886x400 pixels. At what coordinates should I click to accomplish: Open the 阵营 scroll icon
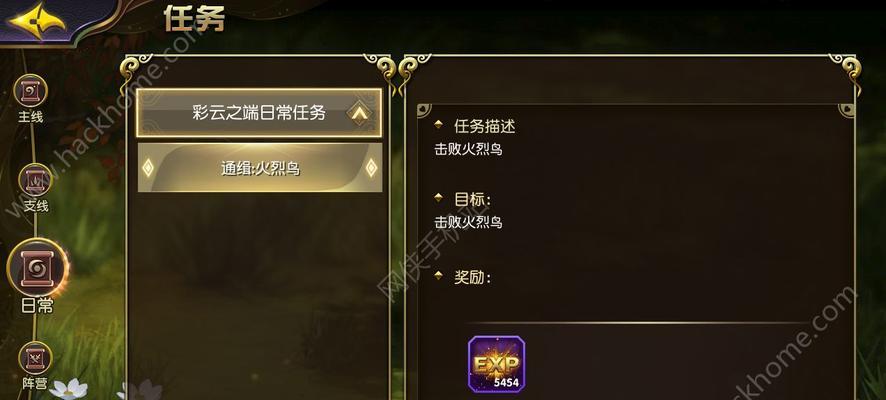click(x=35, y=357)
